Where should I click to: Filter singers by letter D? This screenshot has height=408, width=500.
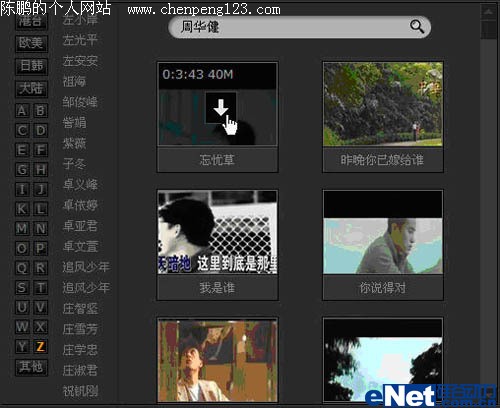[41, 130]
